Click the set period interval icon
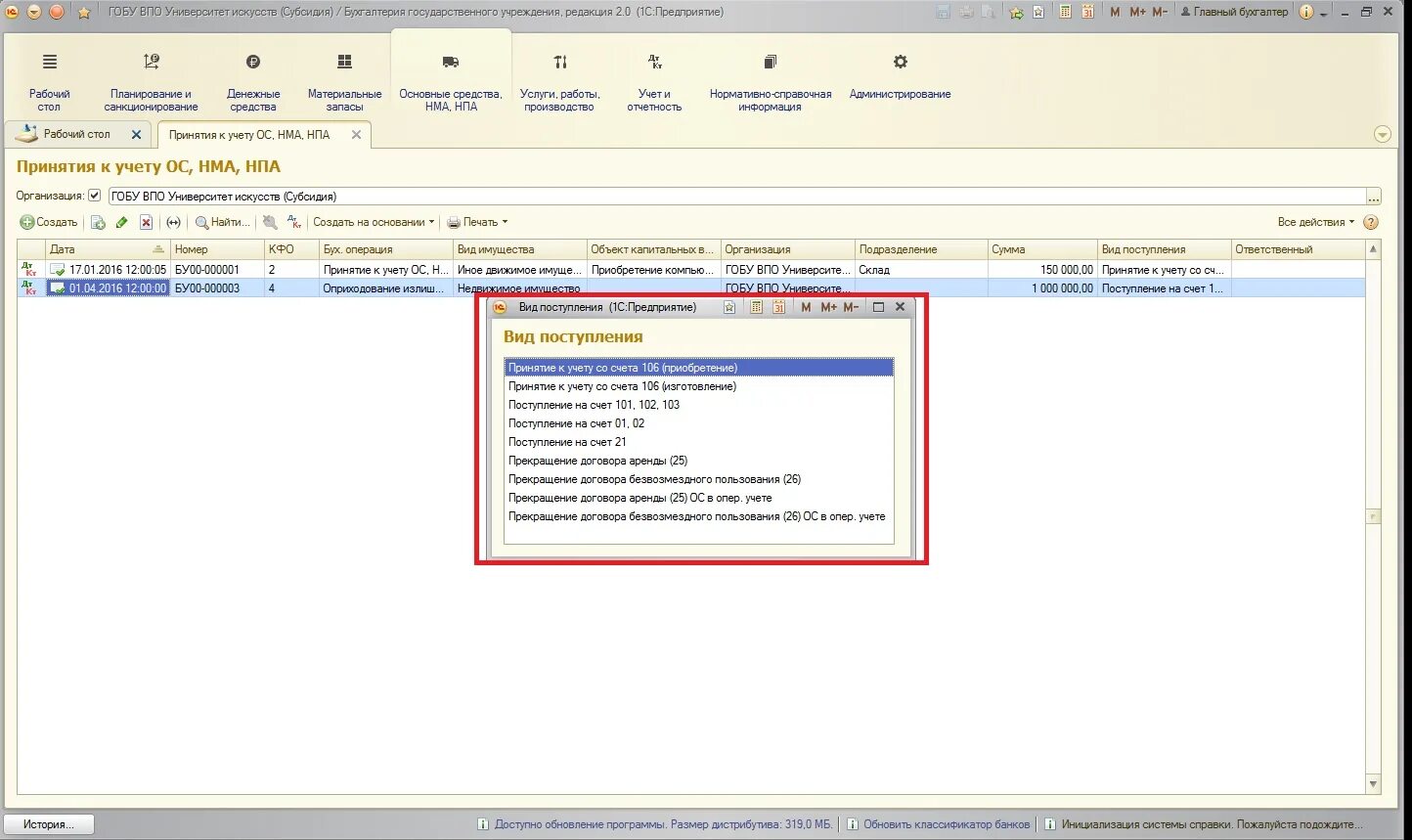 pyautogui.click(x=173, y=223)
